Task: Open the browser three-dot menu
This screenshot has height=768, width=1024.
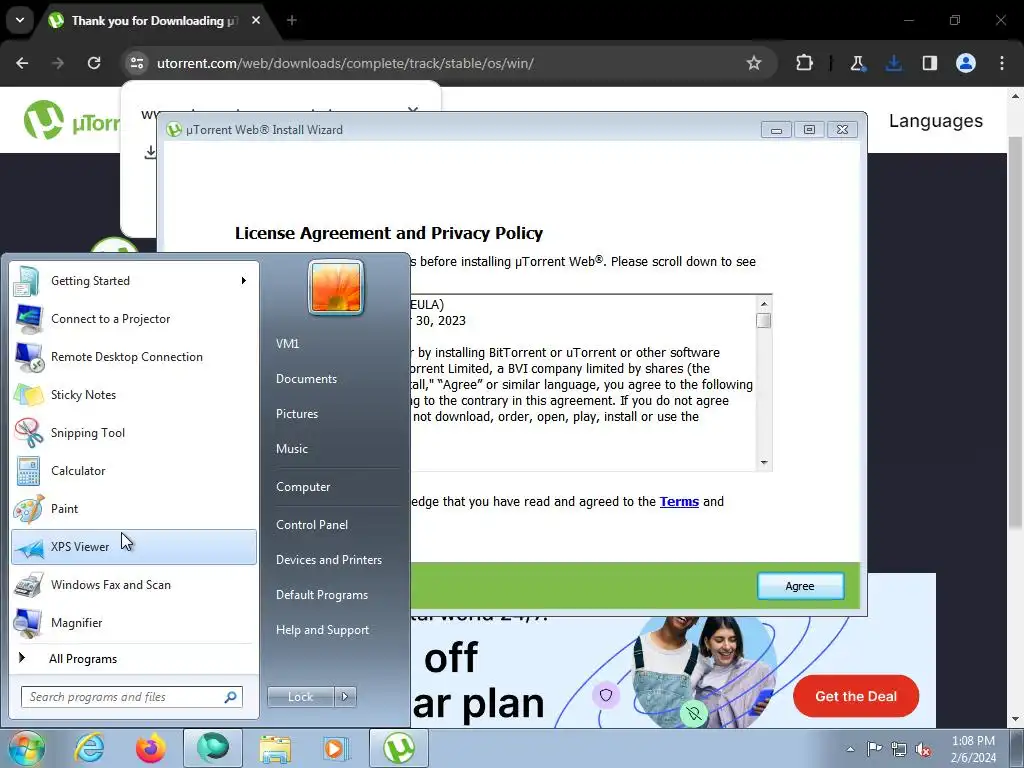Action: (1002, 63)
